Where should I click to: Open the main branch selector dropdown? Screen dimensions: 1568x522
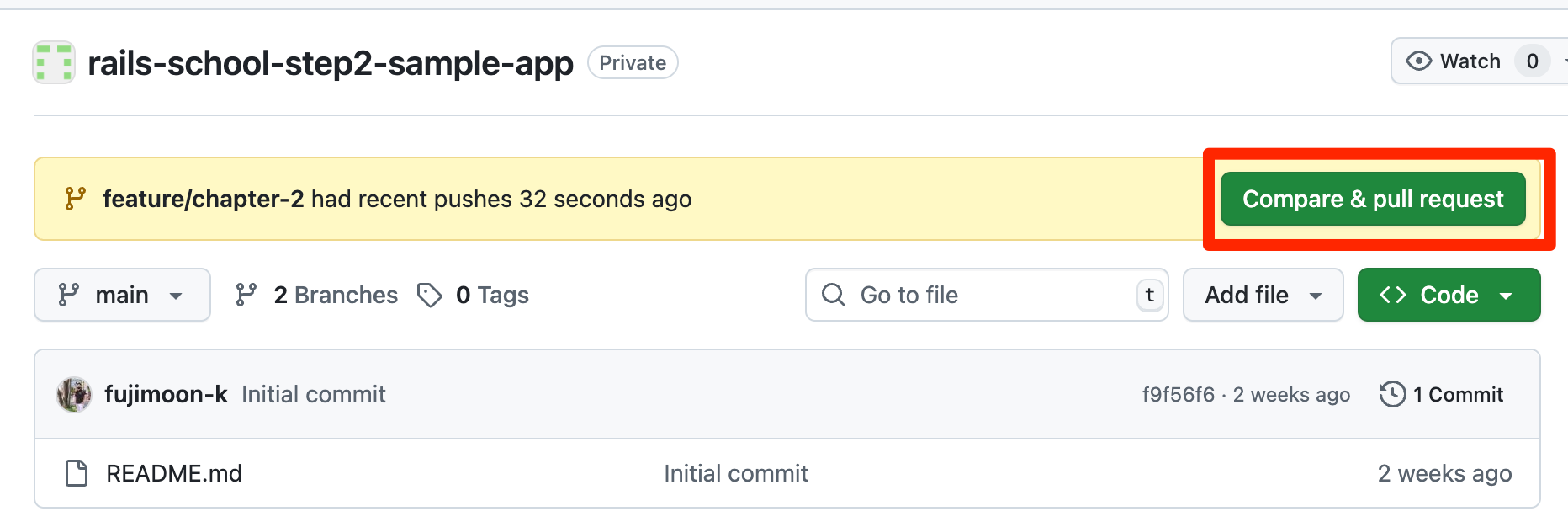[122, 295]
